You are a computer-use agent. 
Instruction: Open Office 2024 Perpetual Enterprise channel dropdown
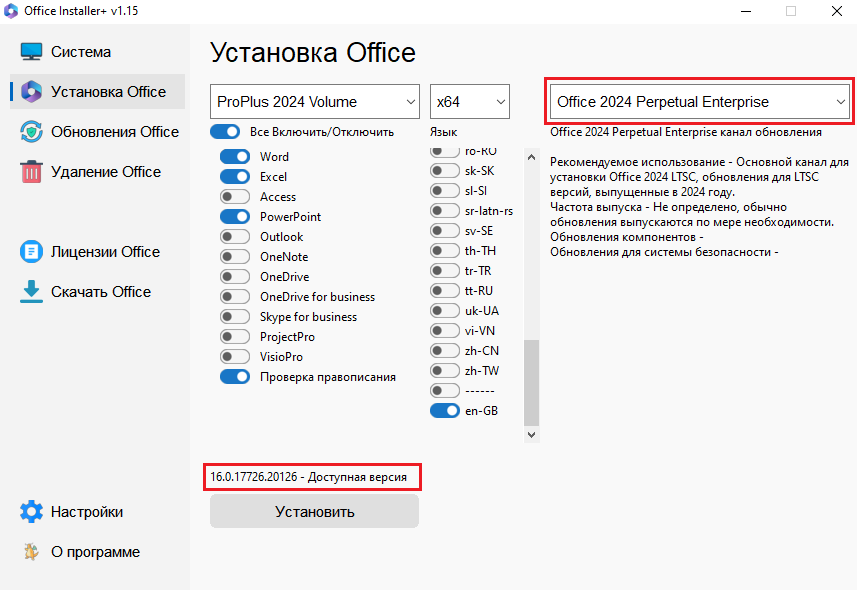point(700,102)
